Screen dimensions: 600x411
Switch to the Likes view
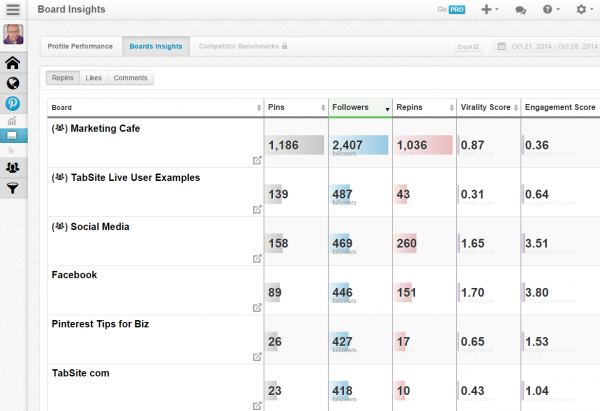[95, 77]
